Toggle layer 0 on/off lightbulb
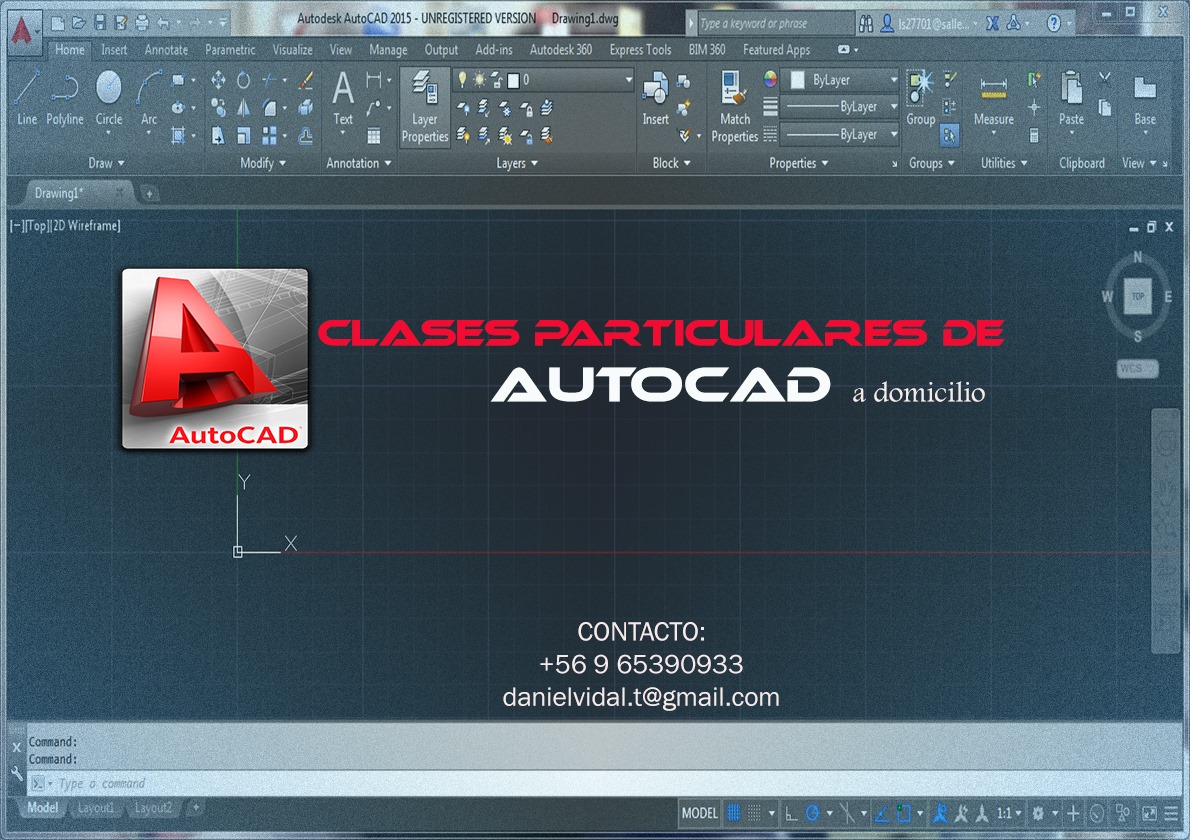This screenshot has height=840, width=1190. point(462,79)
